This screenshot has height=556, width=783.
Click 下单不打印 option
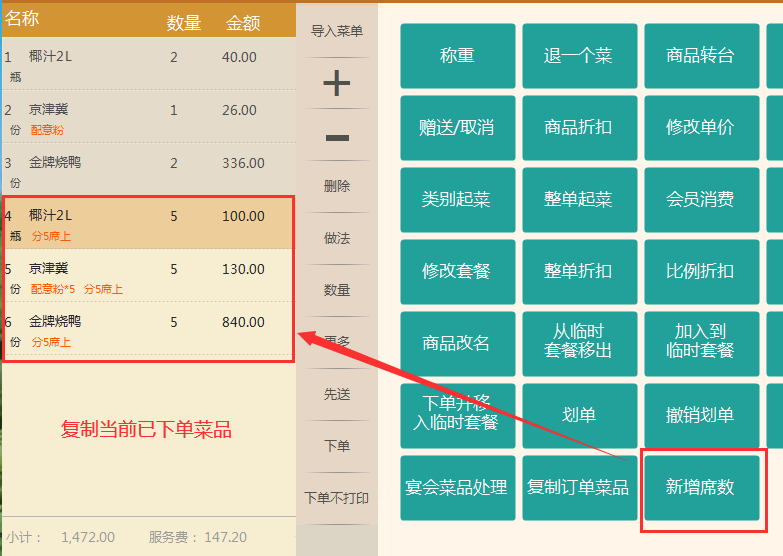[337, 498]
